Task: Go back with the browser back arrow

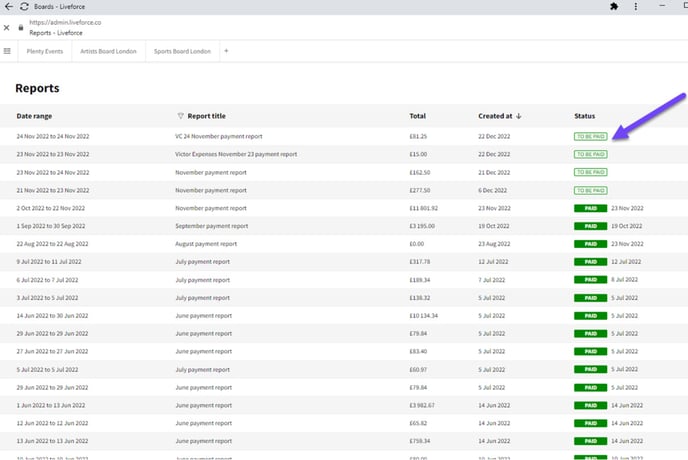Action: pos(8,7)
